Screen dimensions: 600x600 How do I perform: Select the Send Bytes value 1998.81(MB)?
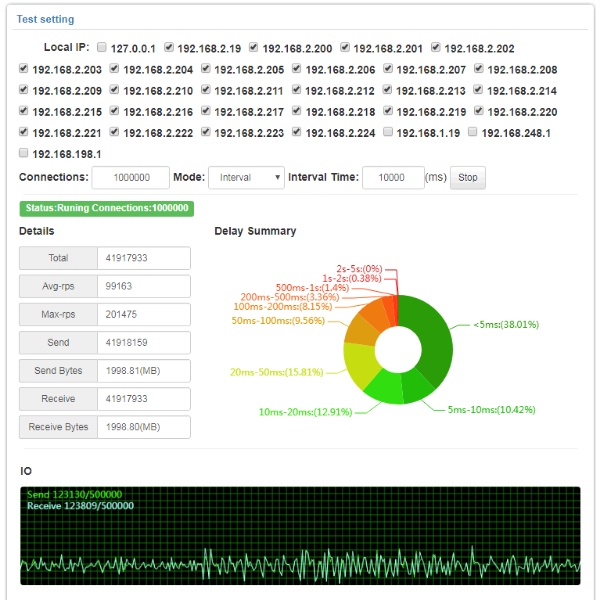(x=144, y=371)
